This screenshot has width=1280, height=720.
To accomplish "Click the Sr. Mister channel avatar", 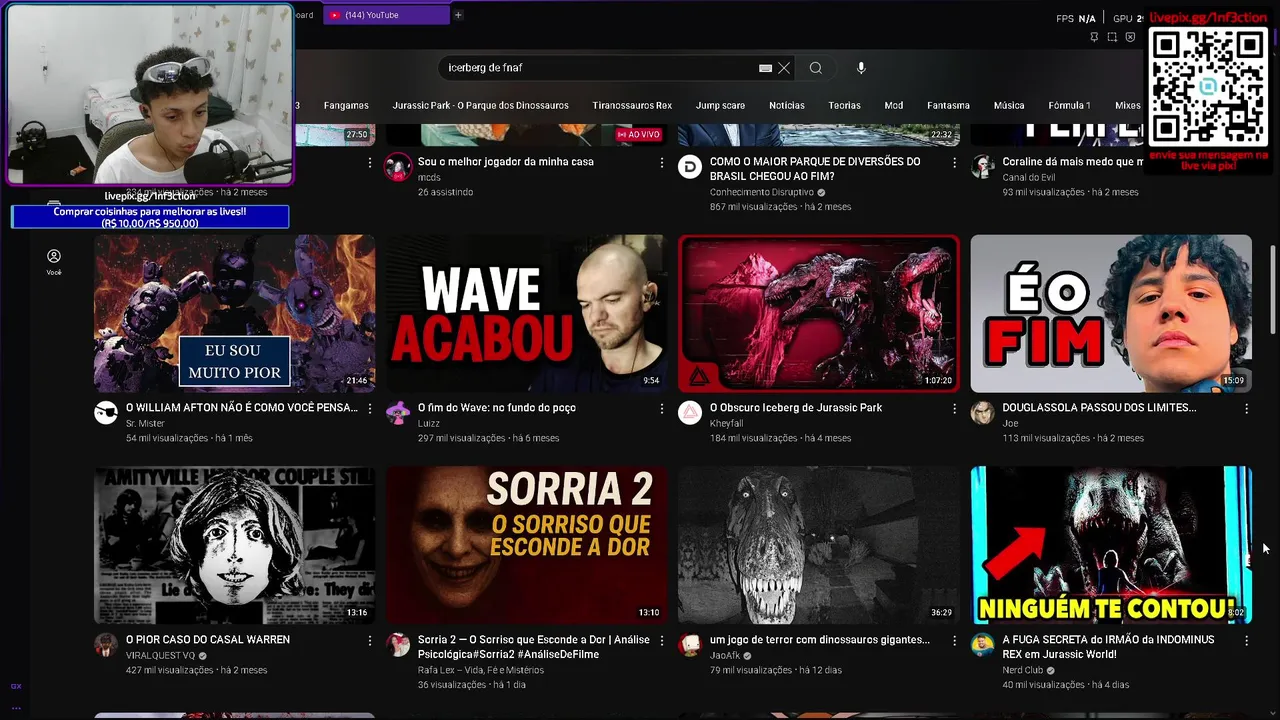I will point(106,413).
